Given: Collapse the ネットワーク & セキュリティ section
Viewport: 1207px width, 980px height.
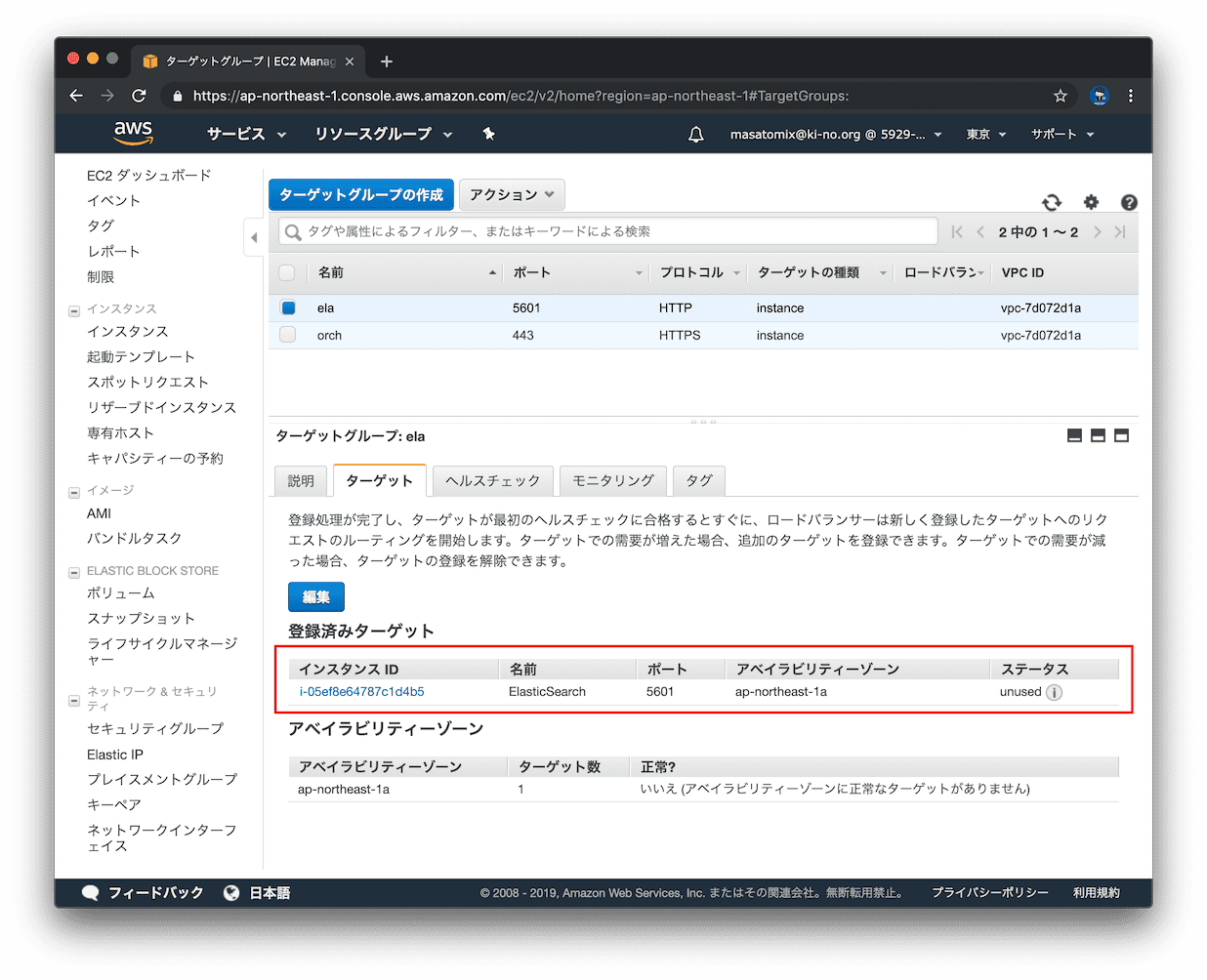Looking at the screenshot, I should (74, 701).
